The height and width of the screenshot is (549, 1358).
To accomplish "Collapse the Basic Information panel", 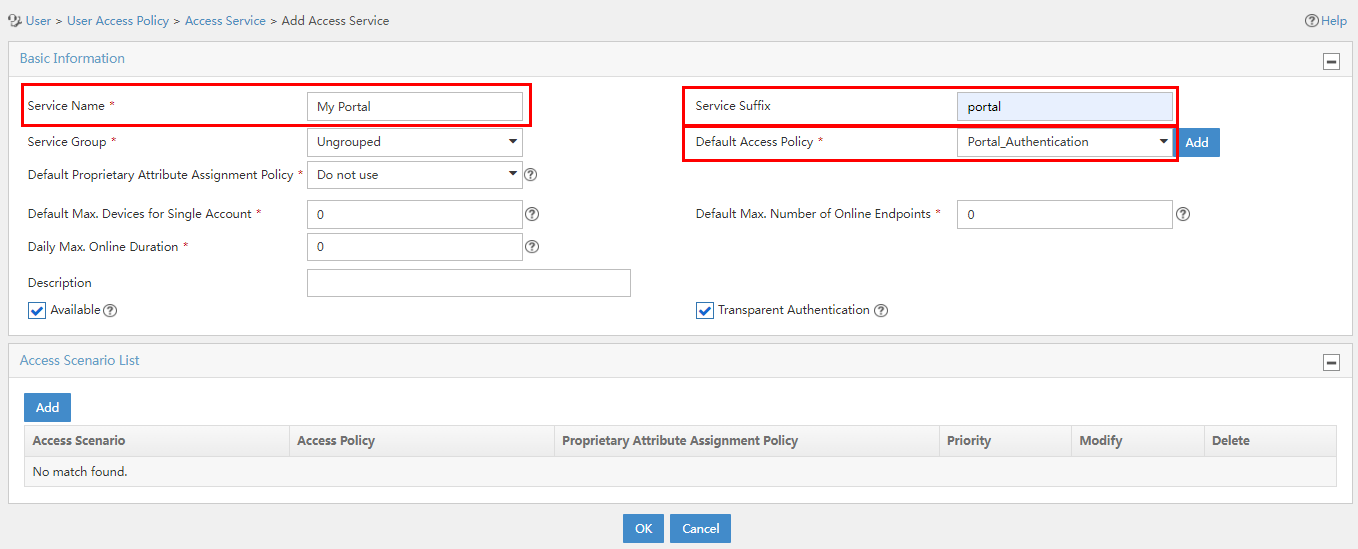I will click(x=1332, y=61).
